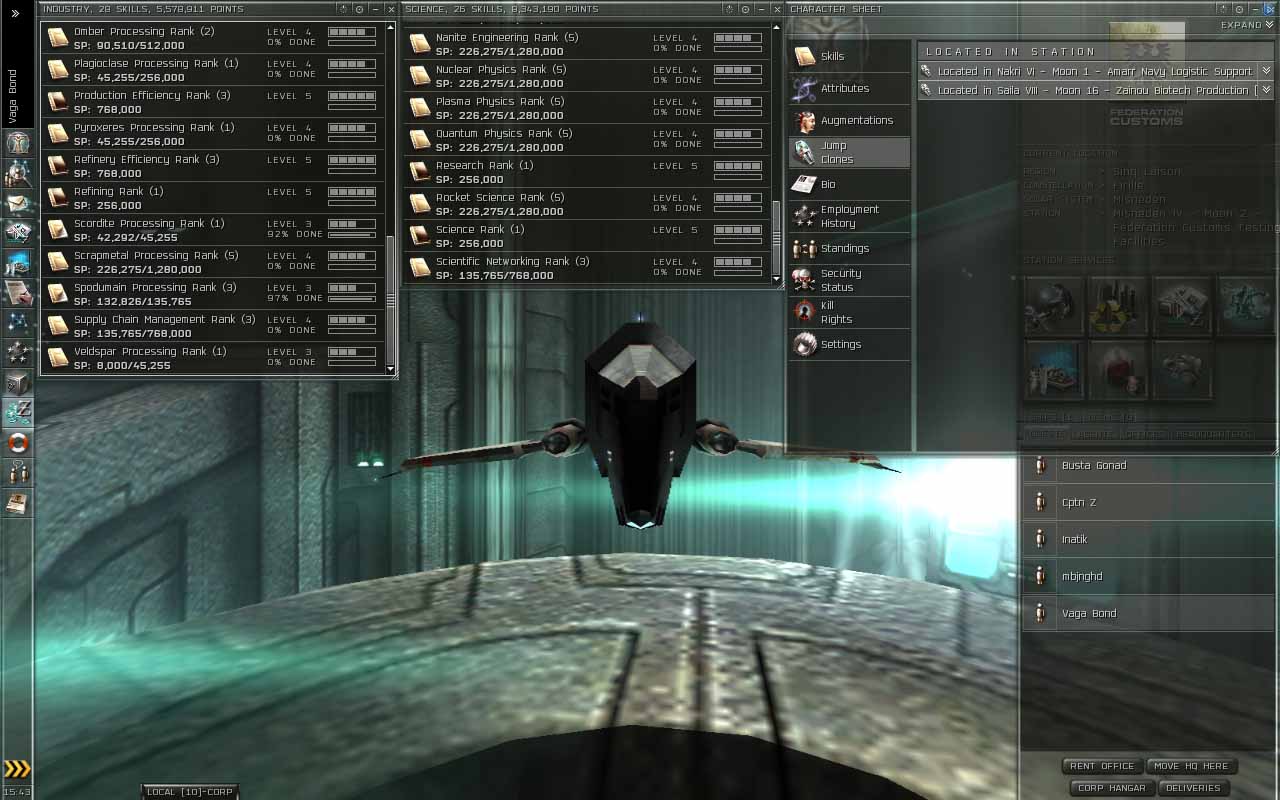Viewport: 1280px width, 800px height.
Task: Open the star-constellation map icon in the sidebar
Action: pyautogui.click(x=18, y=322)
